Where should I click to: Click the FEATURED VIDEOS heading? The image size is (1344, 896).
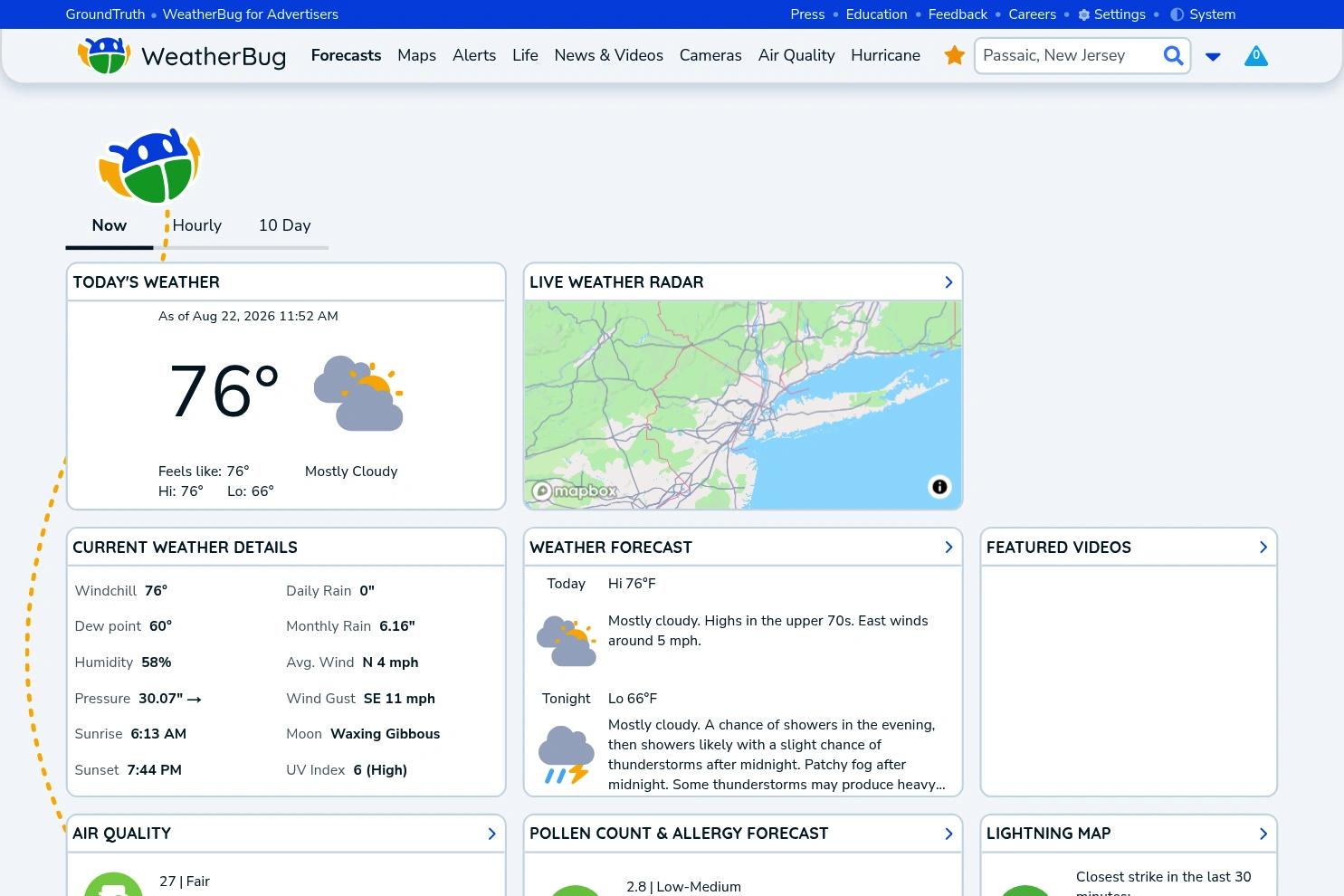click(x=1059, y=548)
